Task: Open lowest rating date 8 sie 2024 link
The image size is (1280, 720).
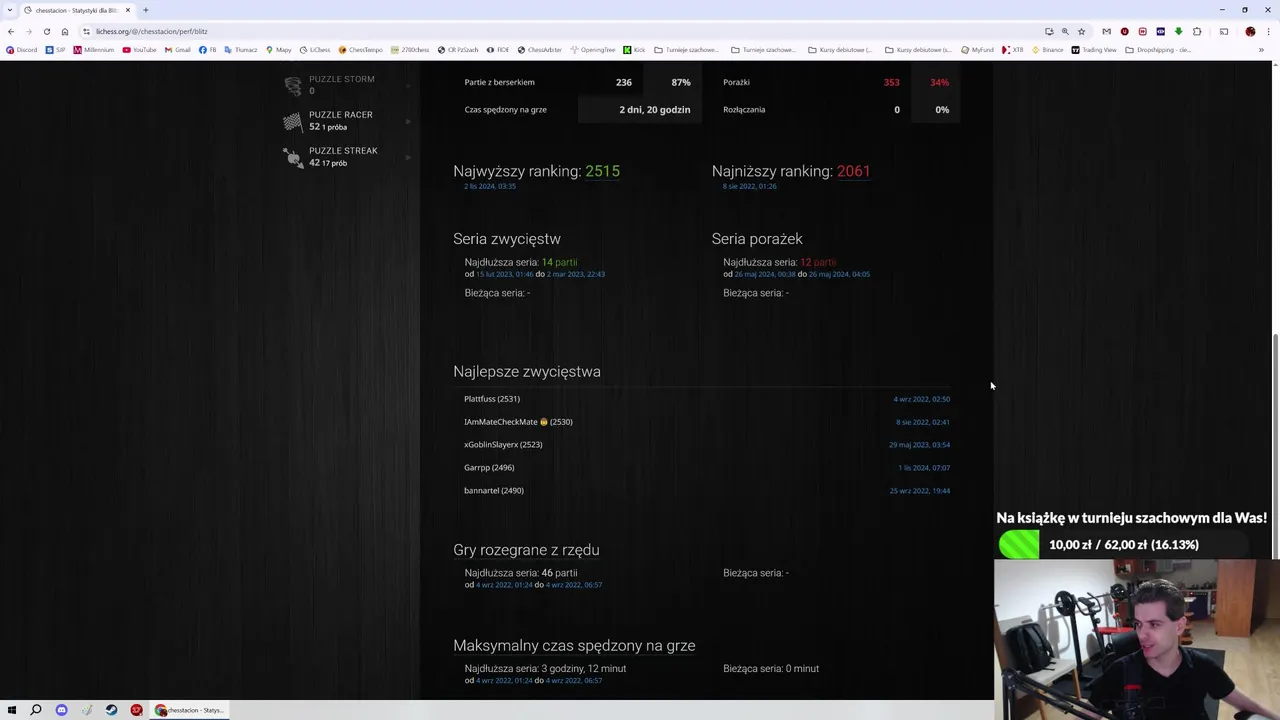Action: (x=749, y=186)
